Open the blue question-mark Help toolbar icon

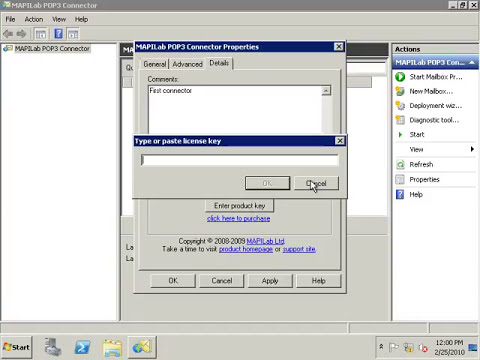pyautogui.click(x=58, y=34)
